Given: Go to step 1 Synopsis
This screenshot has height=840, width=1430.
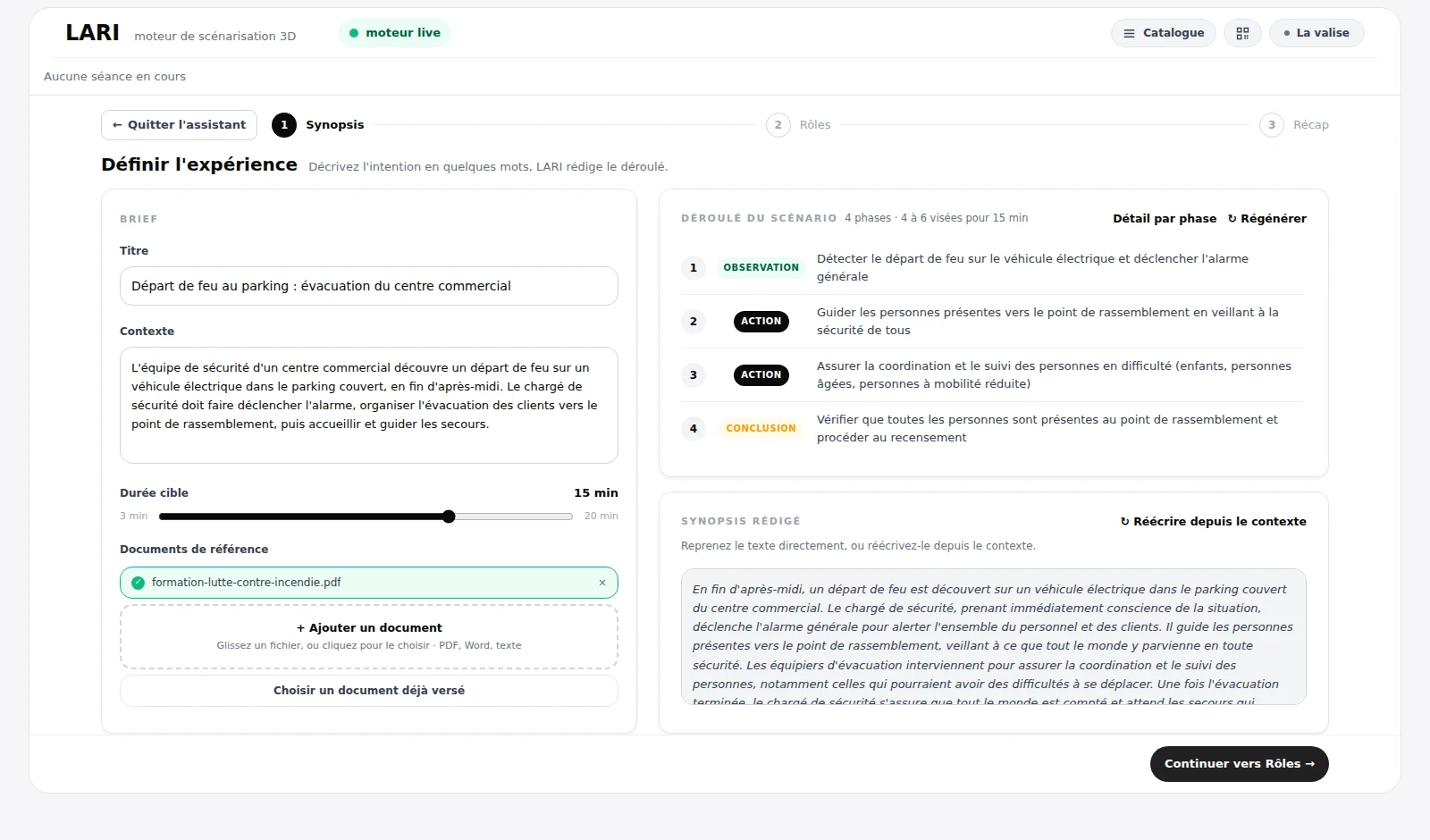Looking at the screenshot, I should pos(318,125).
